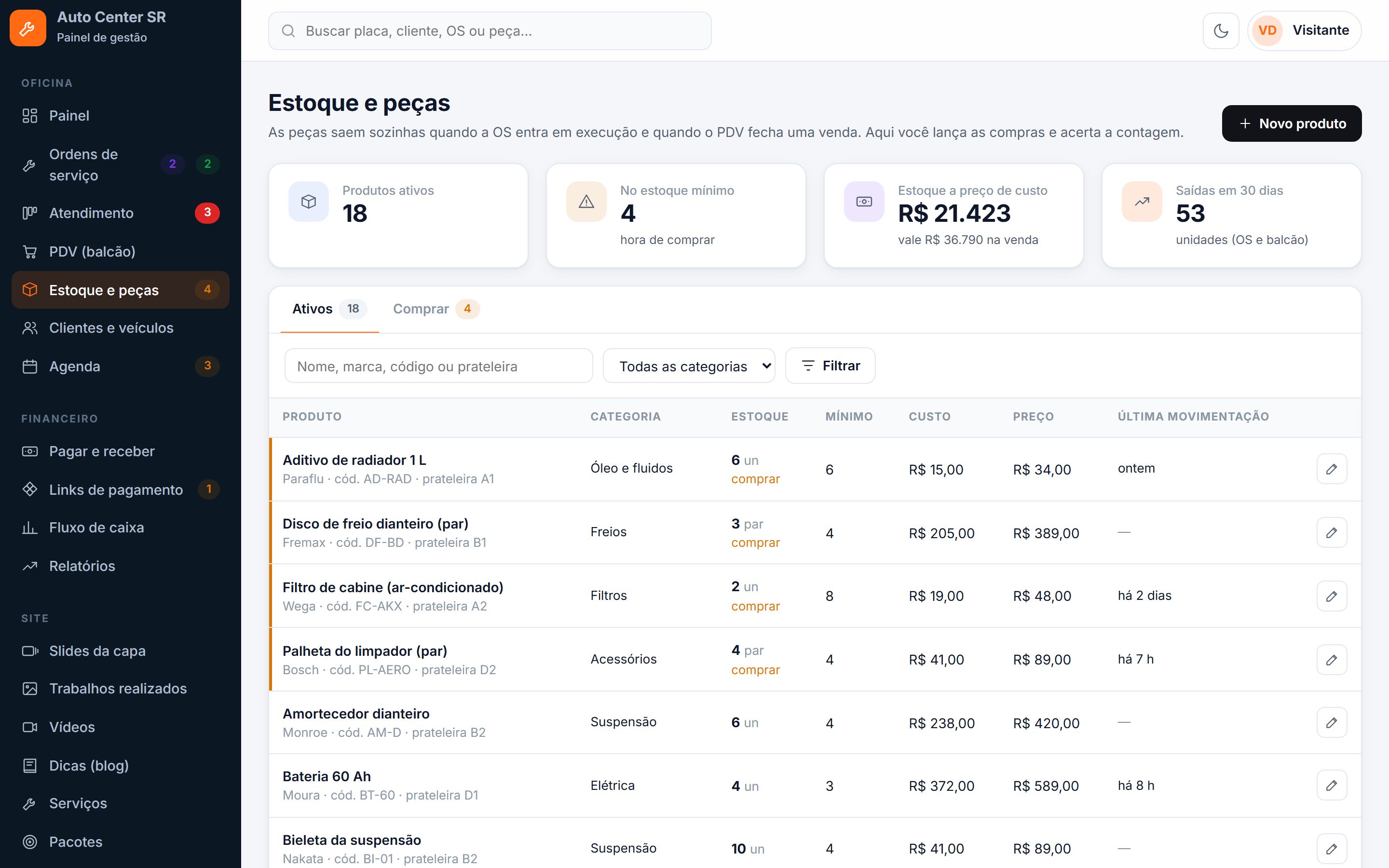Click the Saídas em 30 dias card
Image resolution: width=1389 pixels, height=868 pixels.
pos(1231,216)
